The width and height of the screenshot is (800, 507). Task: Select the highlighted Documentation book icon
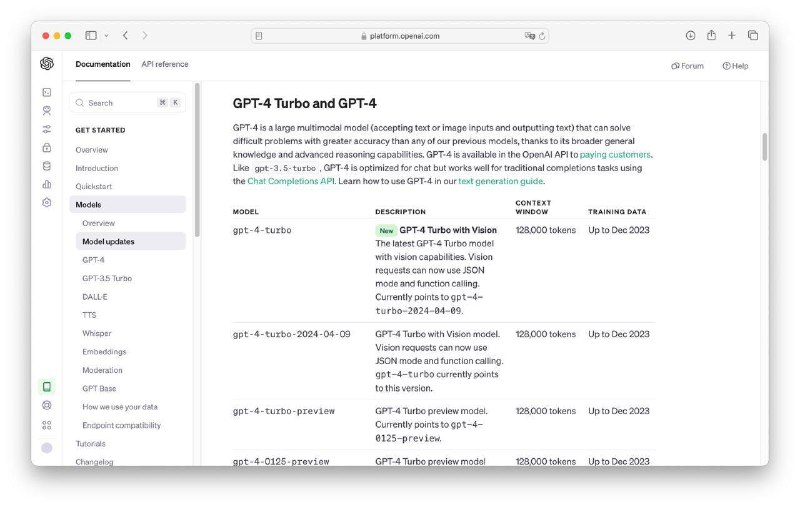[47, 387]
